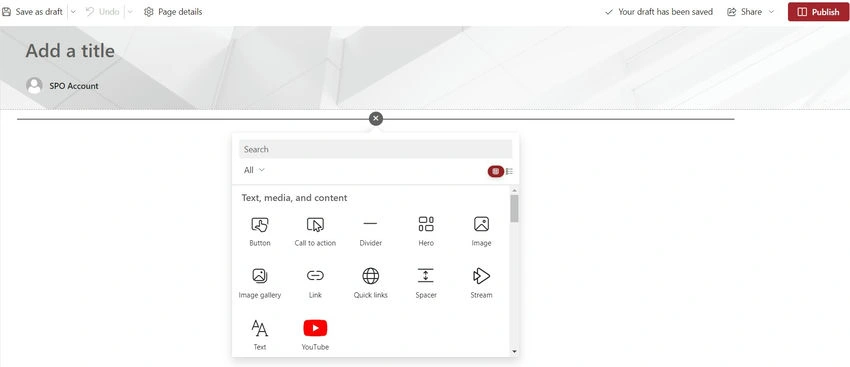Click the web part list scrollbar thumb
The image size is (850, 367).
(x=514, y=209)
